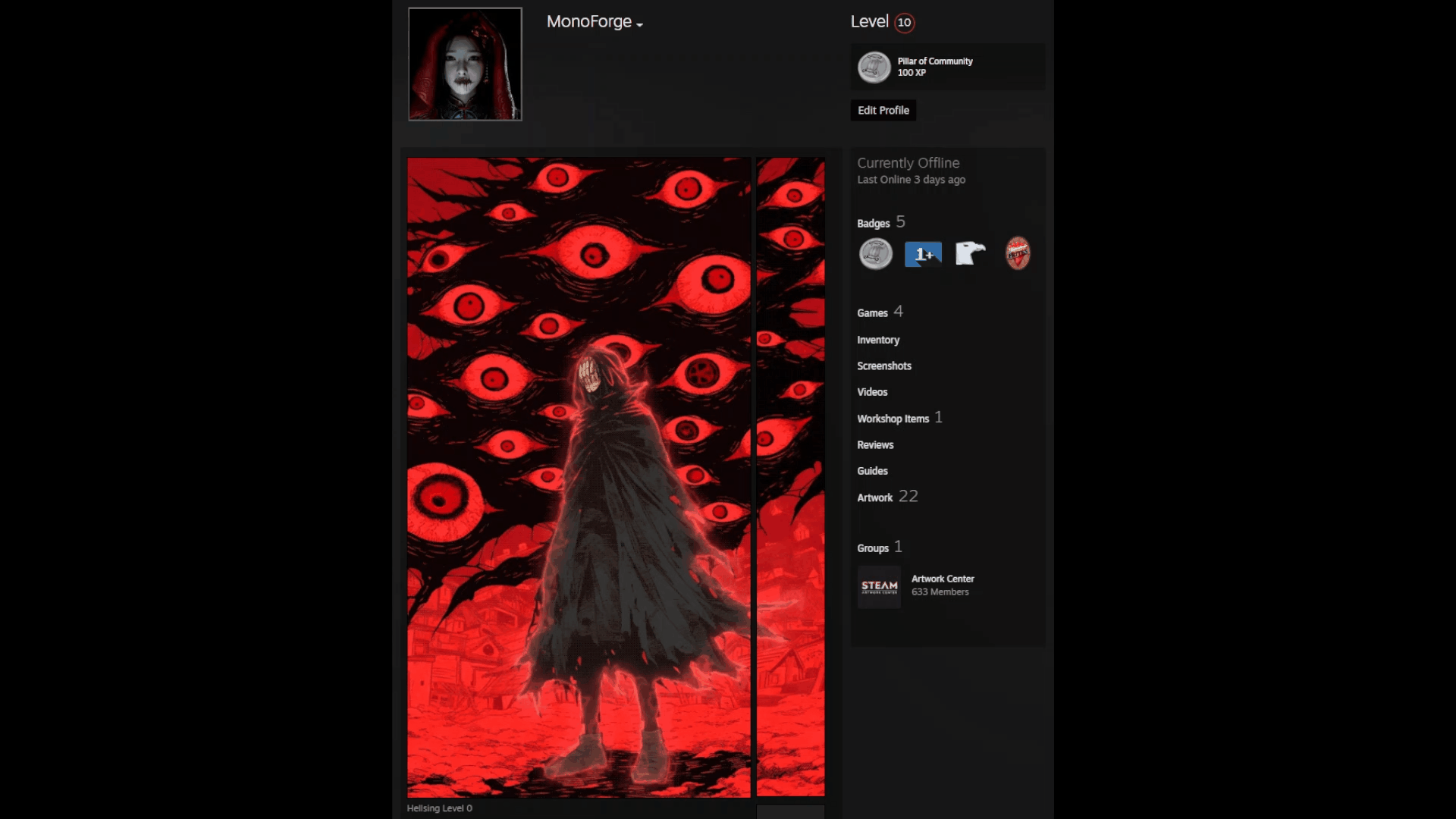Open the MonoForge username dropdown arrow
The width and height of the screenshot is (1456, 819).
click(x=640, y=25)
